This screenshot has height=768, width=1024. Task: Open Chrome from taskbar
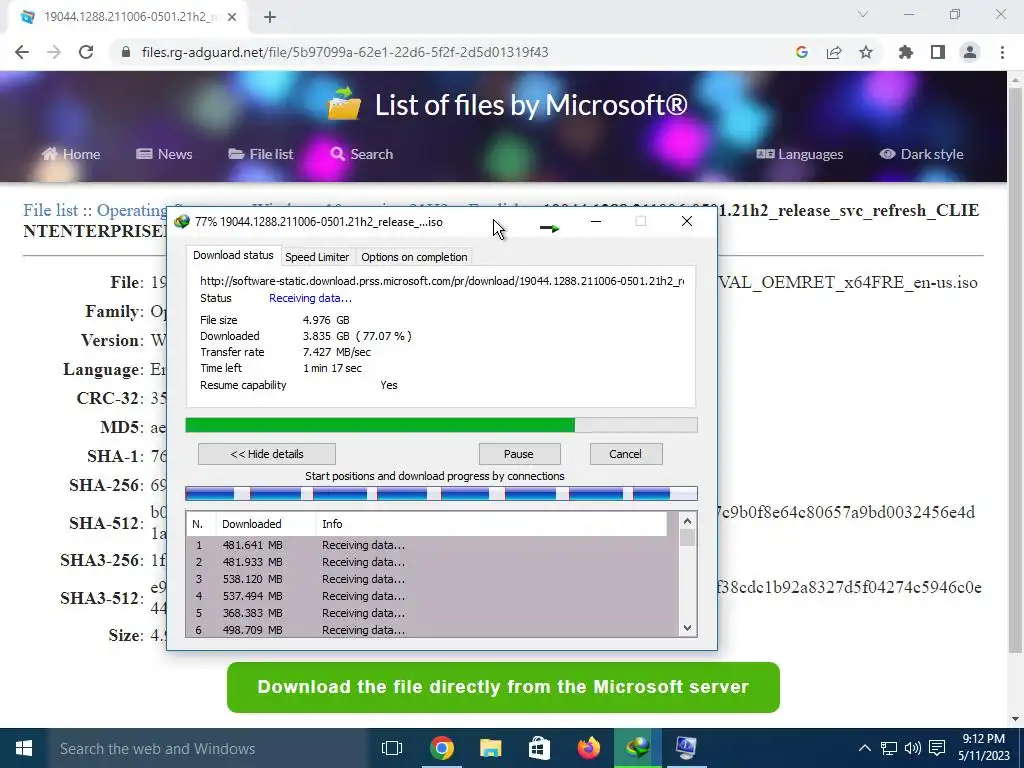tap(441, 748)
